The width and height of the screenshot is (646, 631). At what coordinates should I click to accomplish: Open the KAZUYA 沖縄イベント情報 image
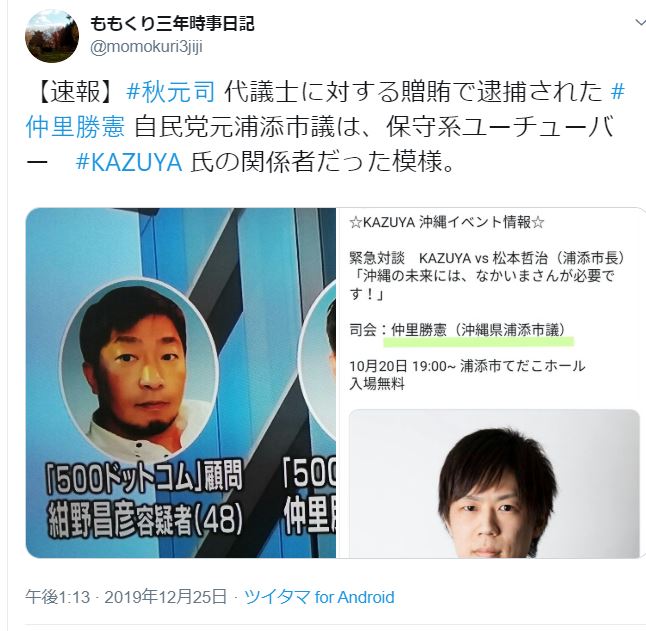point(492,383)
